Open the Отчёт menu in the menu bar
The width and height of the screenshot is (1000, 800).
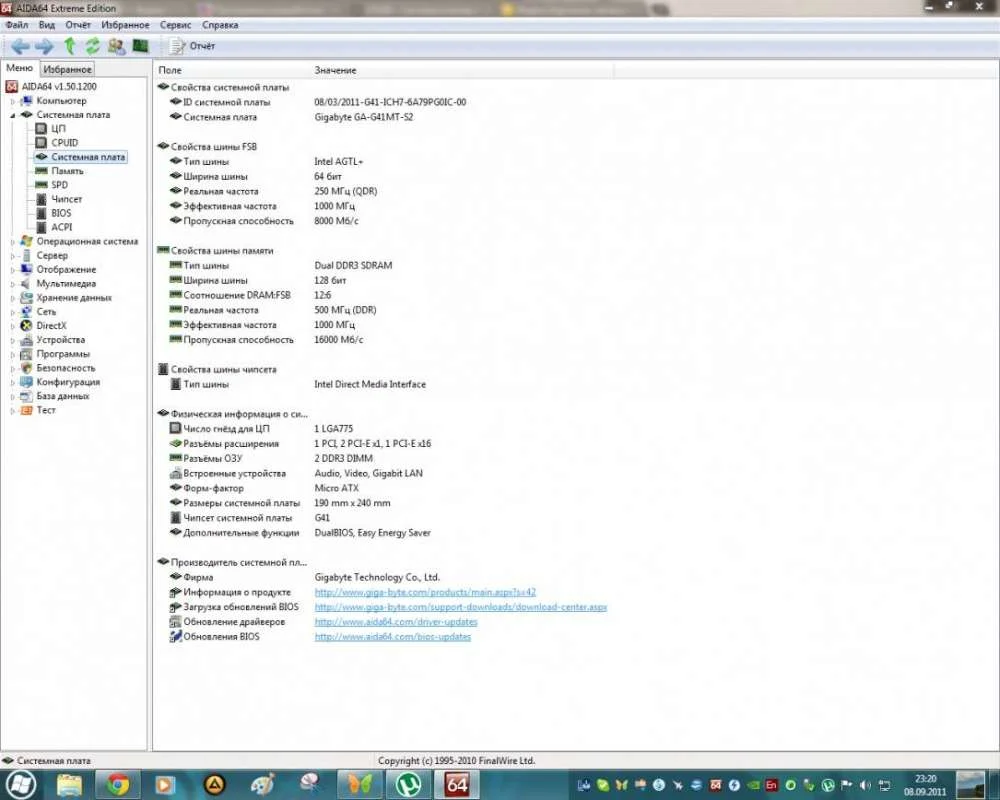(x=78, y=25)
